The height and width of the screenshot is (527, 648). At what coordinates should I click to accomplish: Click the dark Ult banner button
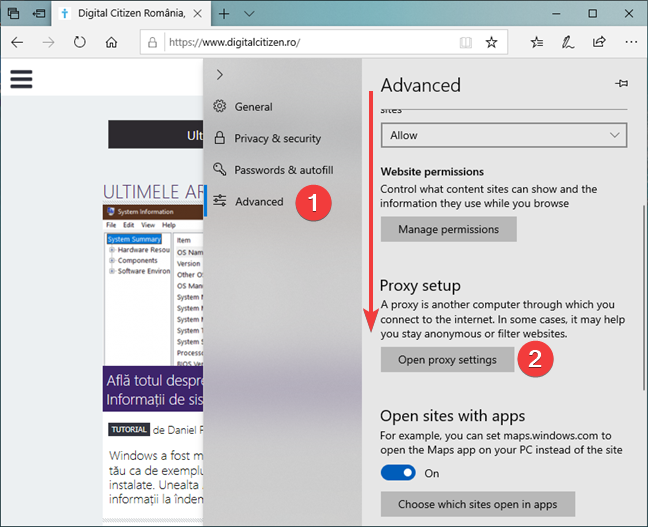point(156,134)
